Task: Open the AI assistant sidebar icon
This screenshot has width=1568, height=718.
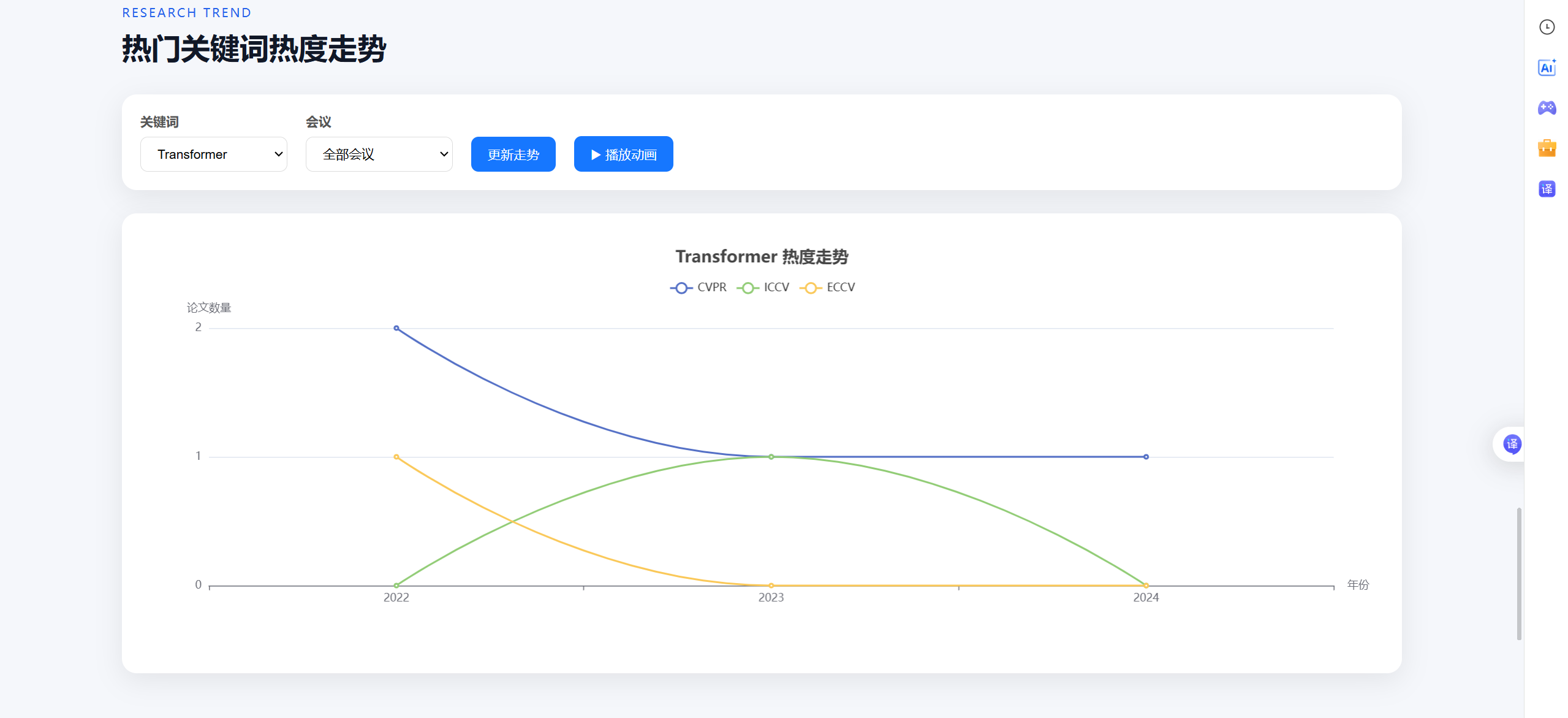Action: [x=1547, y=67]
